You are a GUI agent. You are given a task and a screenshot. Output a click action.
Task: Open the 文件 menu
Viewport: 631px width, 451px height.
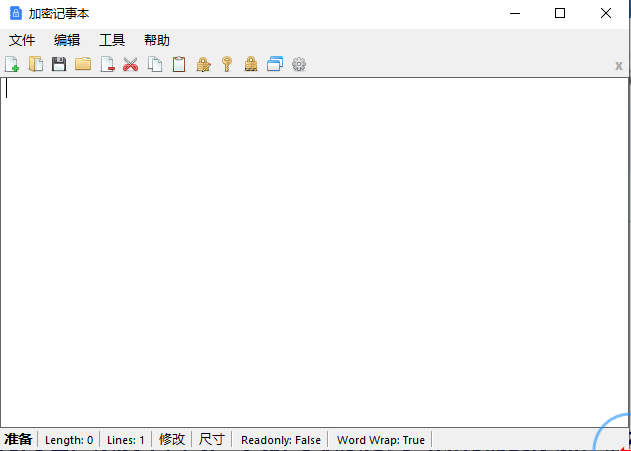22,40
